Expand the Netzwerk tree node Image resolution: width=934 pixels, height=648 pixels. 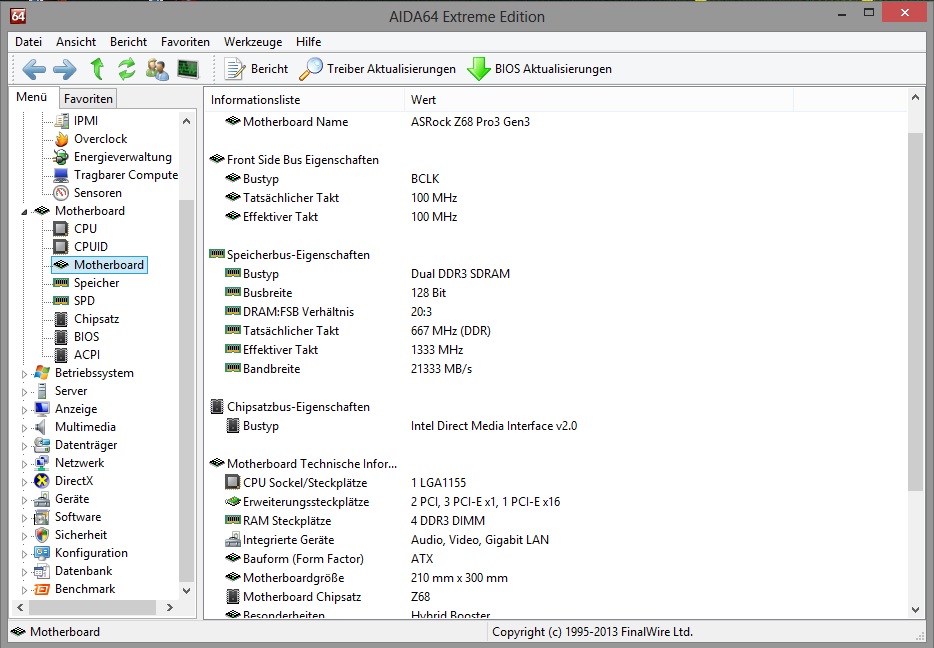(24, 463)
